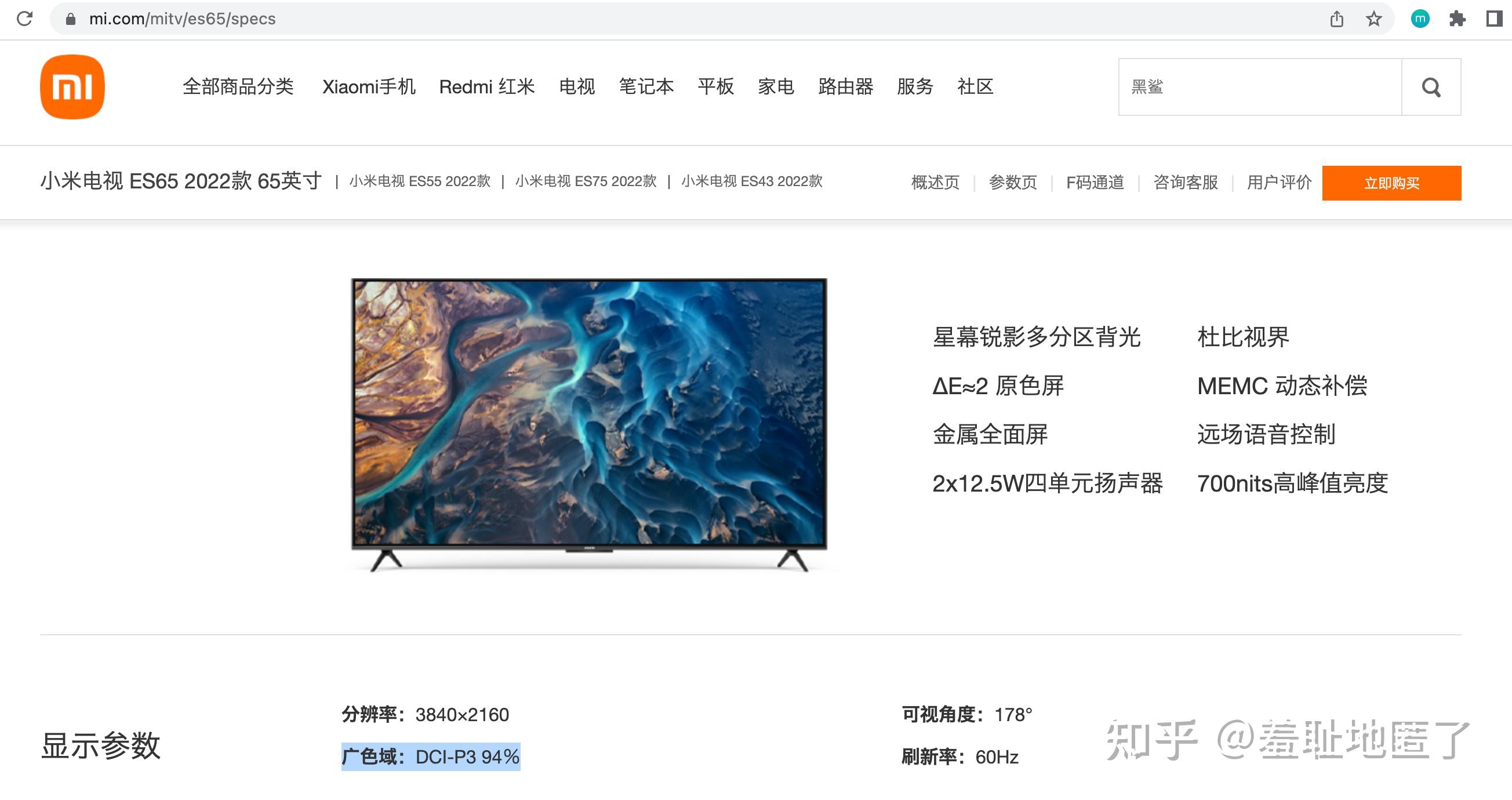
Task: Click the magnifier search button
Action: click(1431, 87)
